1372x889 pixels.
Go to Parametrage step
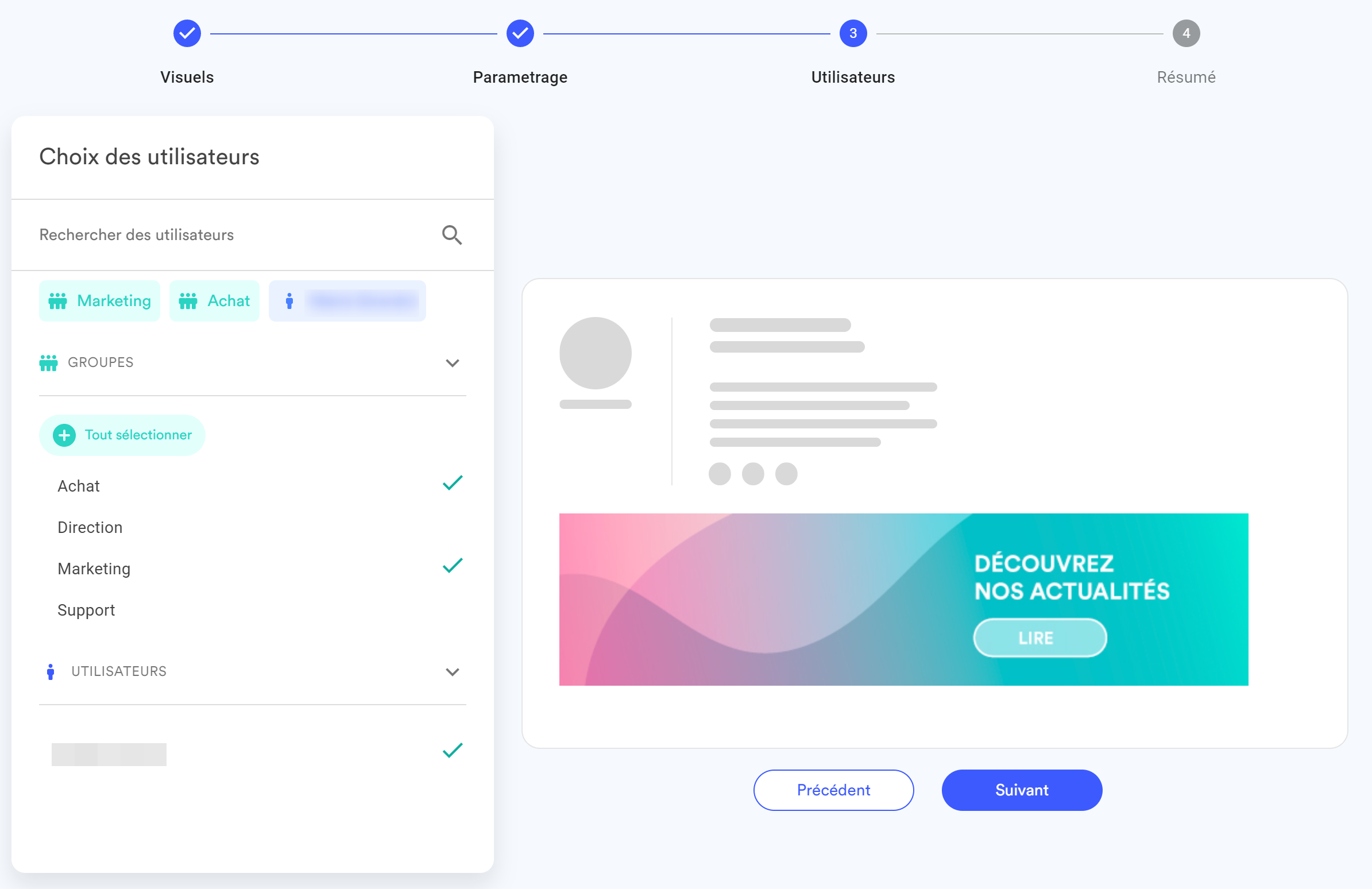click(x=520, y=33)
